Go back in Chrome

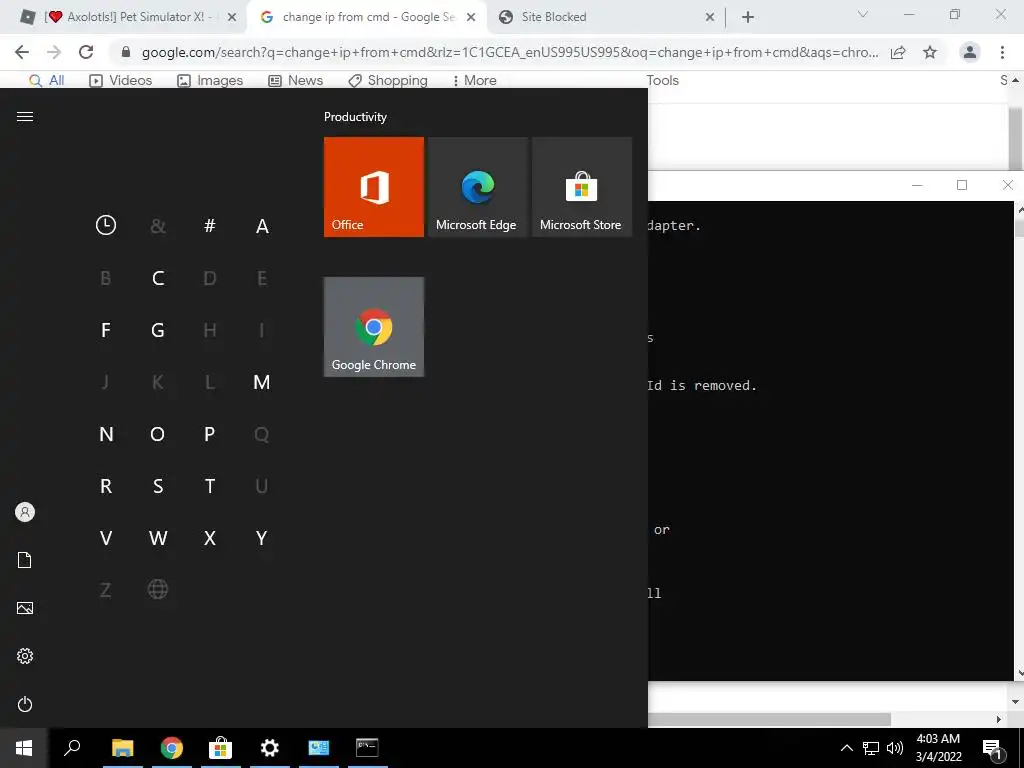coord(22,52)
